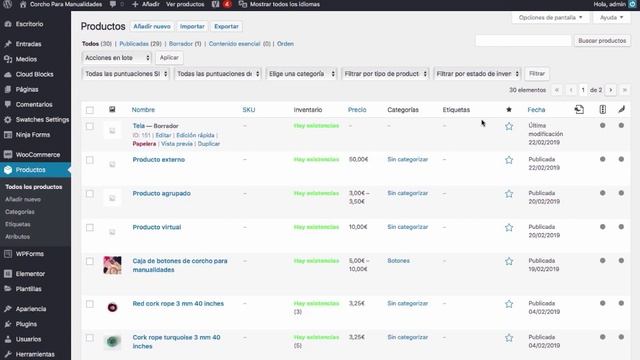This screenshot has width=640, height=360.
Task: Open Comentarios in sidebar
Action: pyautogui.click(x=34, y=104)
